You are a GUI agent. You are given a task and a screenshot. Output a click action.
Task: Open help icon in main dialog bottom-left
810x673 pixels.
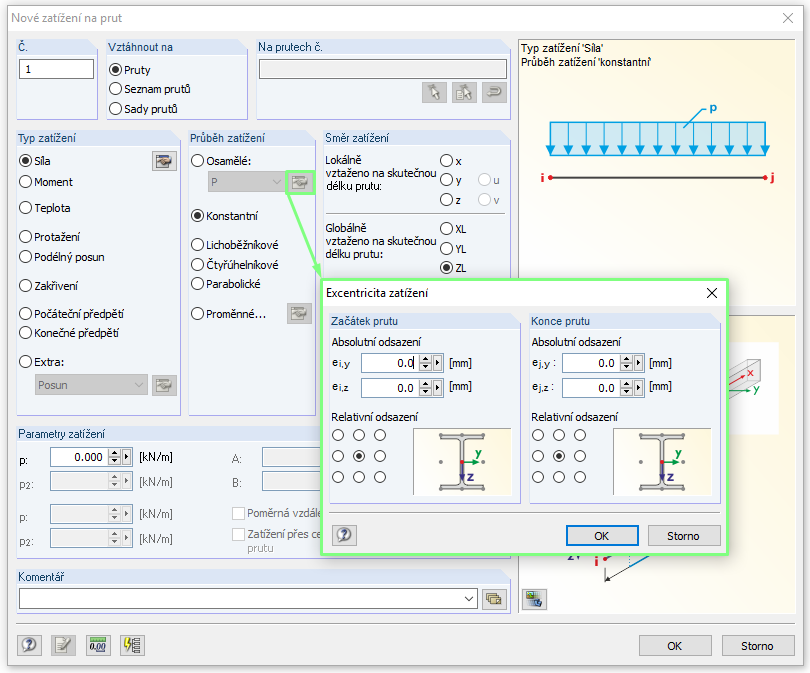point(29,645)
